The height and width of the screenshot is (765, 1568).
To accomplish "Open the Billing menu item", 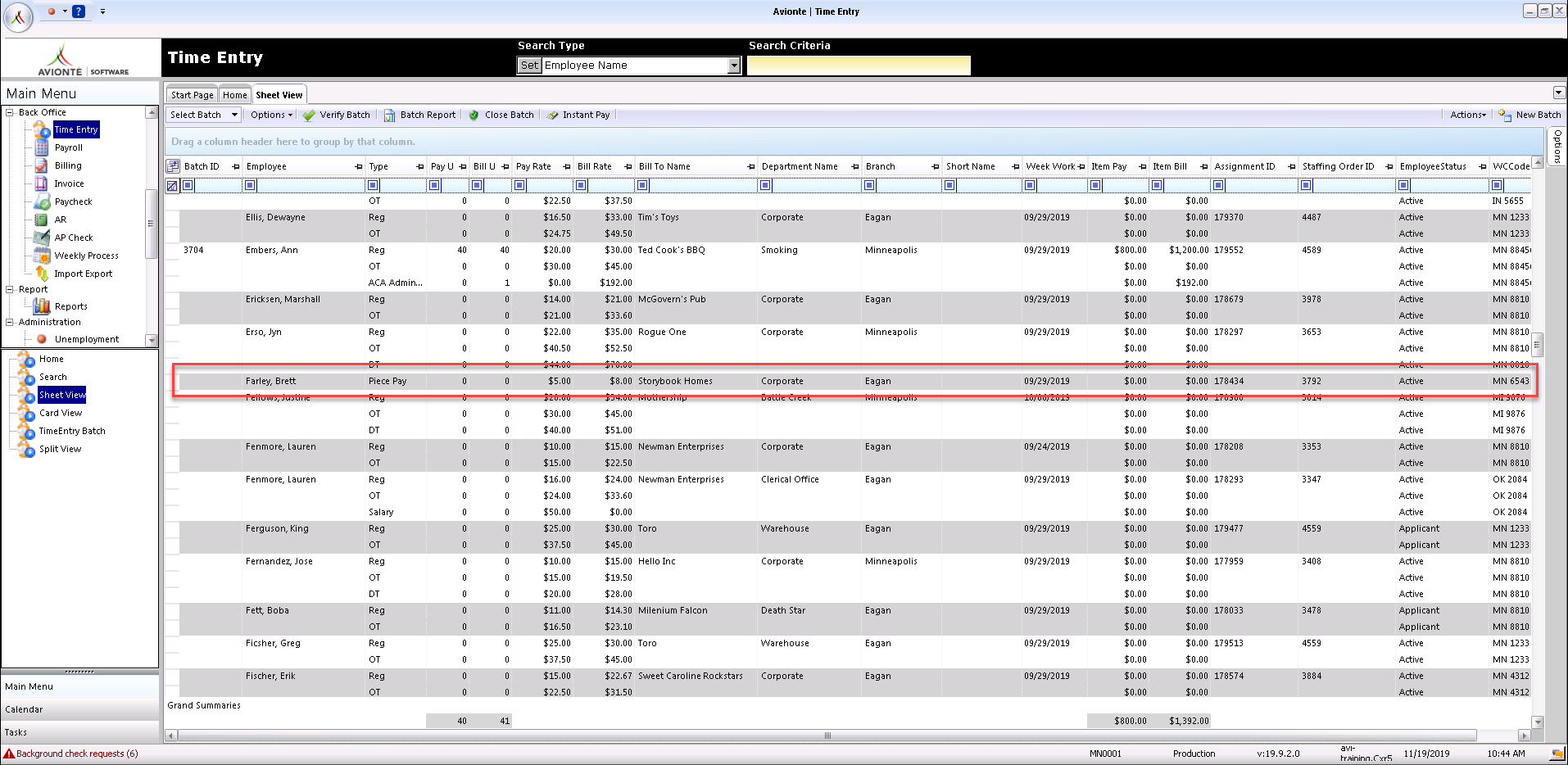I will pos(68,165).
